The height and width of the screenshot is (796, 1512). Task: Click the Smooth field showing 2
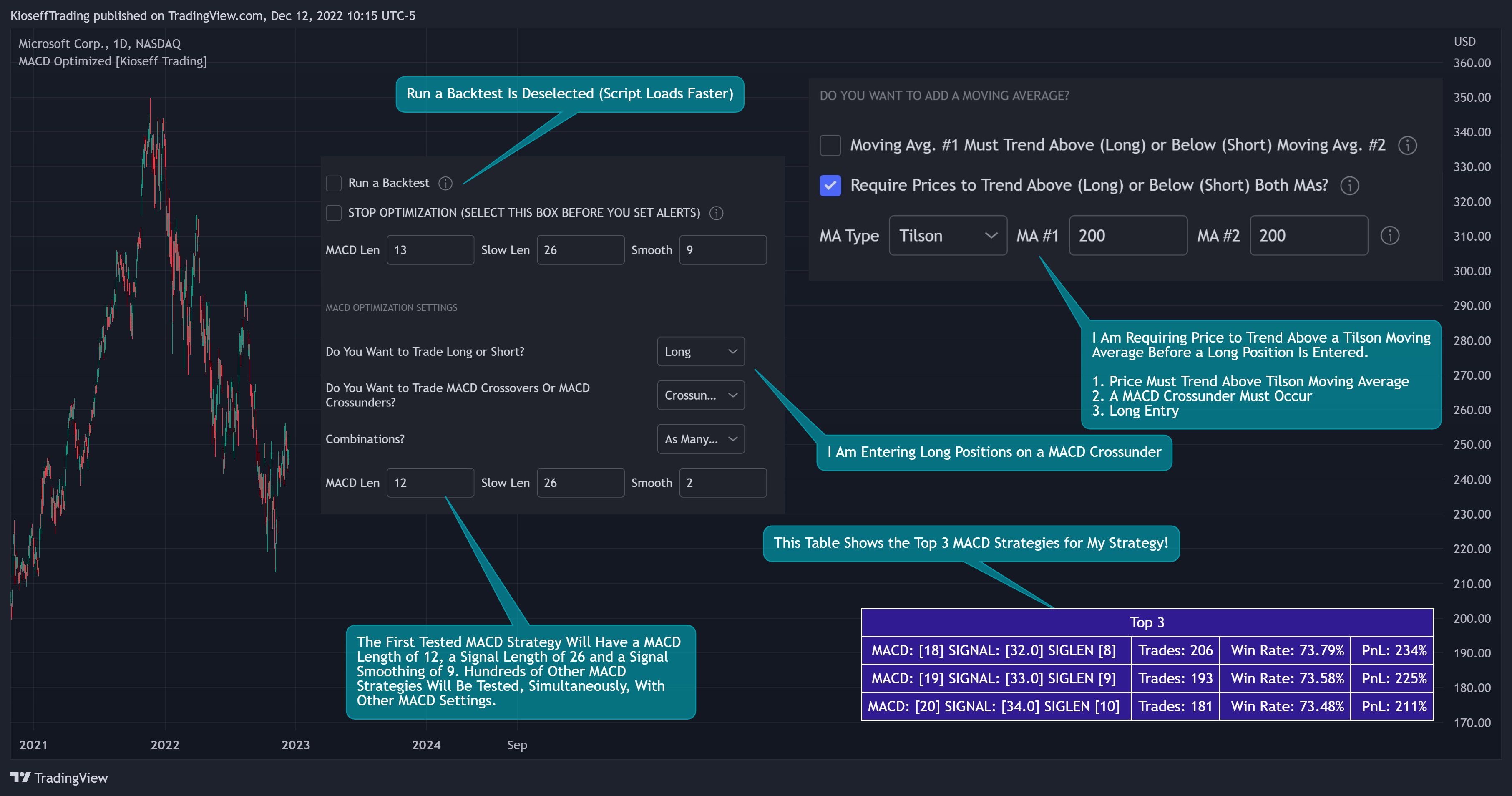[x=723, y=483]
